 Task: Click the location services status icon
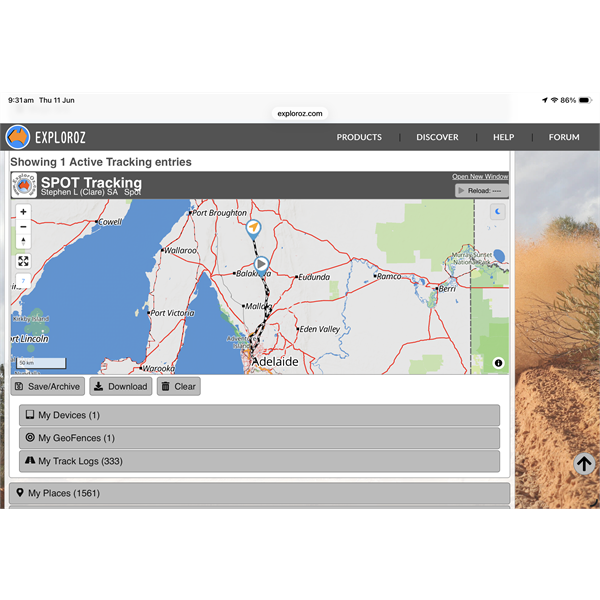pyautogui.click(x=545, y=100)
